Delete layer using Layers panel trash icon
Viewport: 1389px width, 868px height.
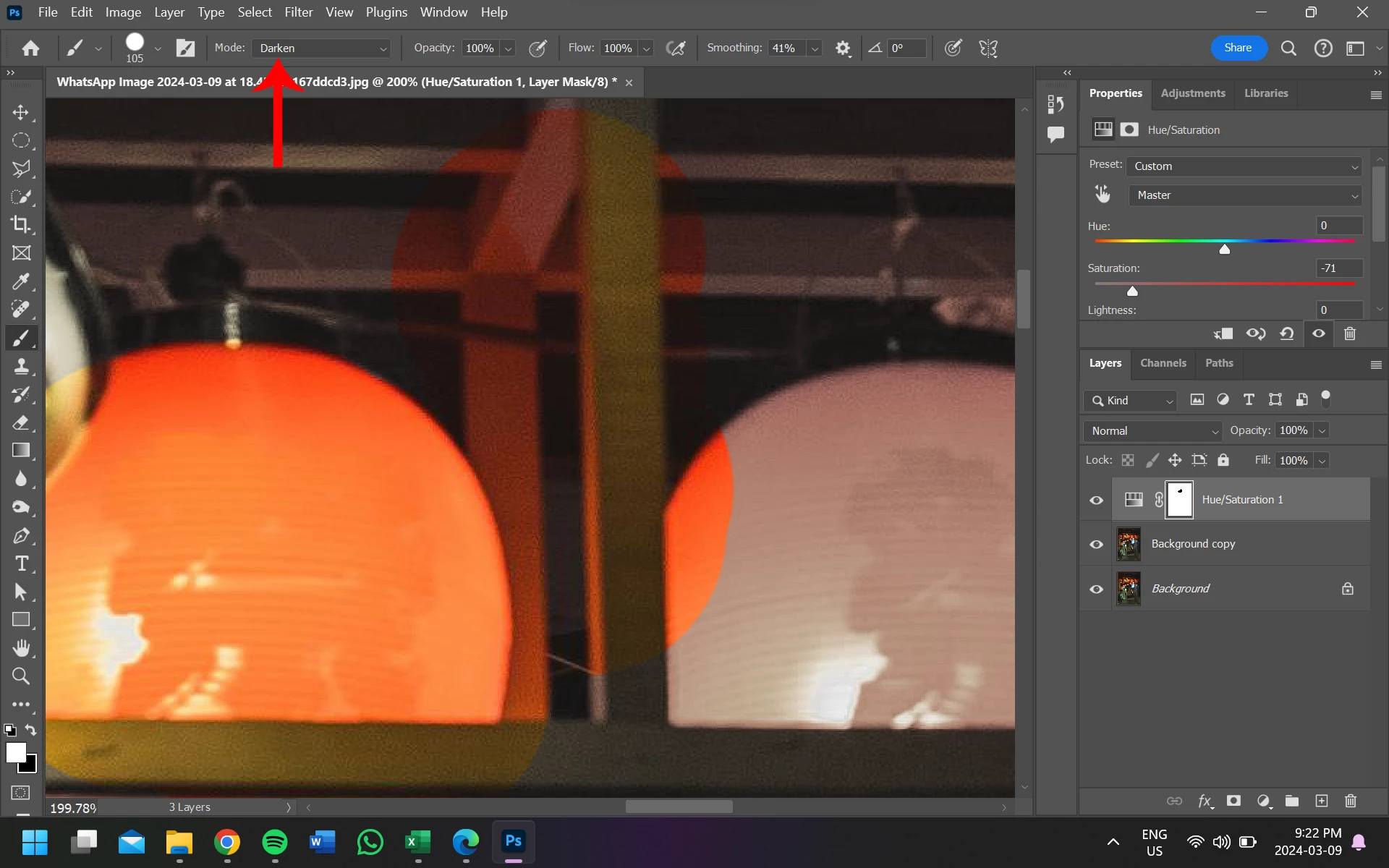click(1350, 801)
